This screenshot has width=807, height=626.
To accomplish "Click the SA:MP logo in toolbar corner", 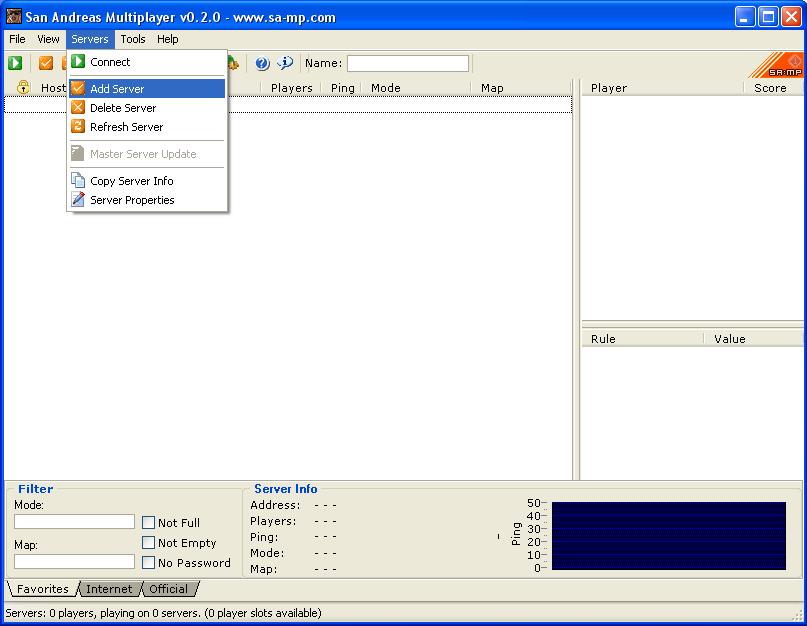I will [x=776, y=65].
